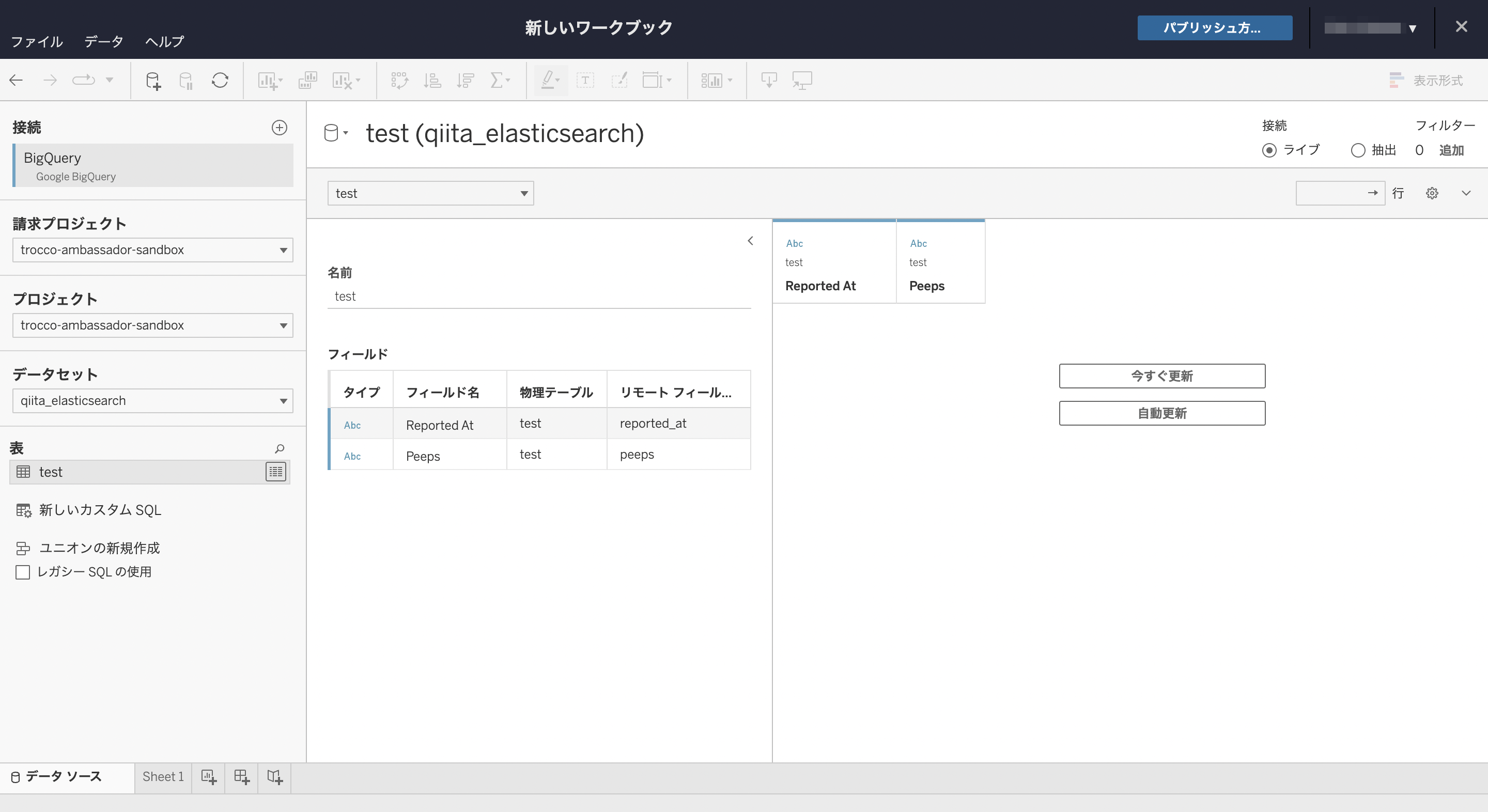Create a new worksheet using the toolbar icon
Screen dimensions: 1488x812
(x=269, y=80)
